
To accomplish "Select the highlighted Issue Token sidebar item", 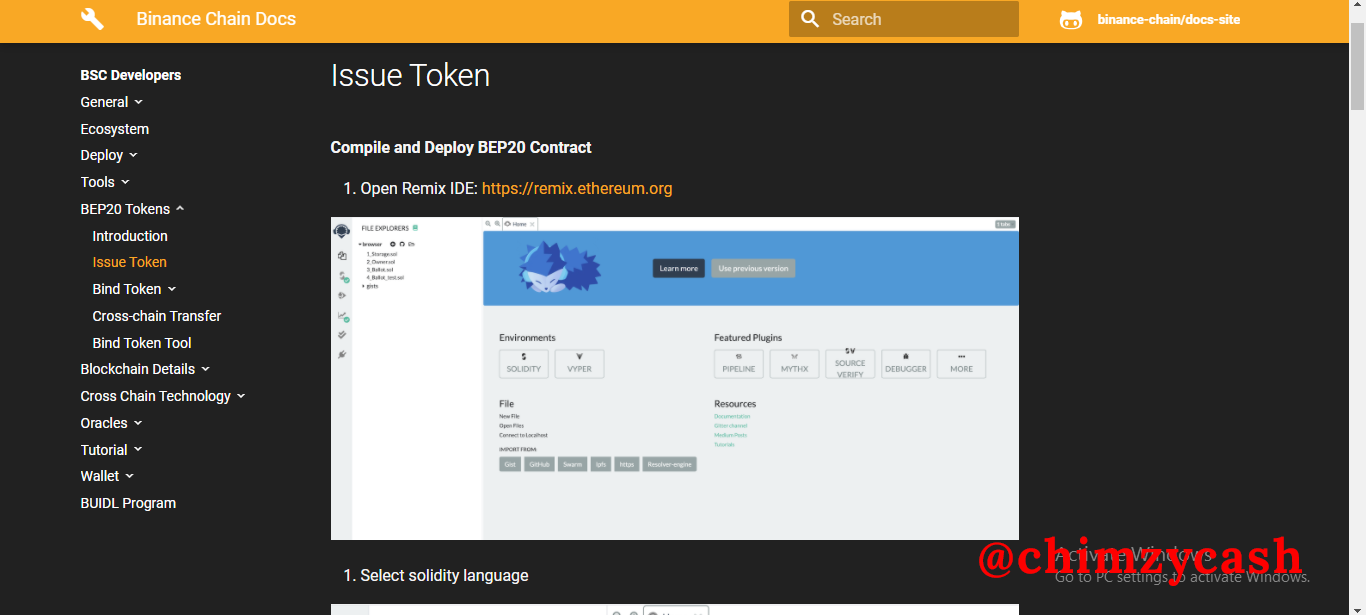I will point(130,262).
